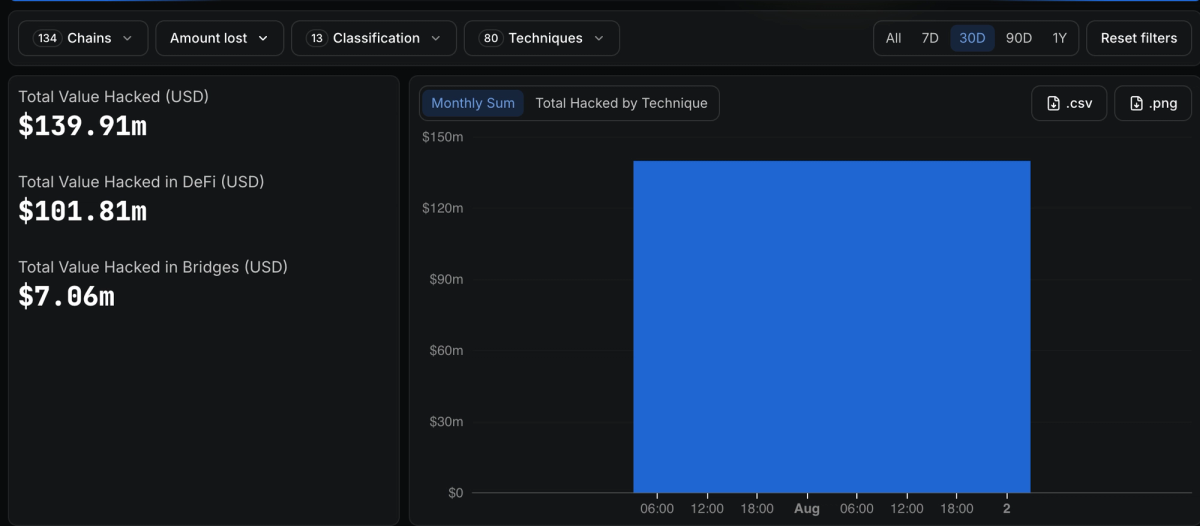The width and height of the screenshot is (1200, 526).
Task: Click the $101.81m DeFi value figure
Action: pos(83,211)
